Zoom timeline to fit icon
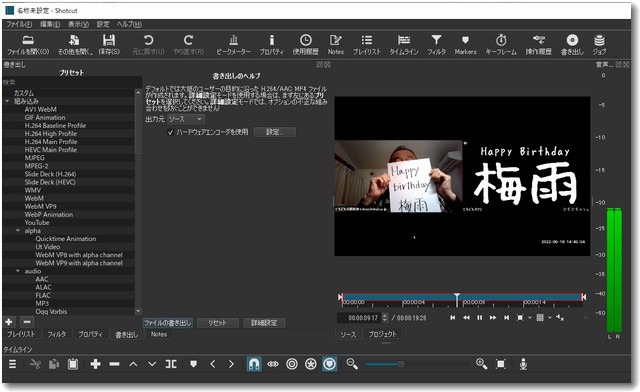 500,364
